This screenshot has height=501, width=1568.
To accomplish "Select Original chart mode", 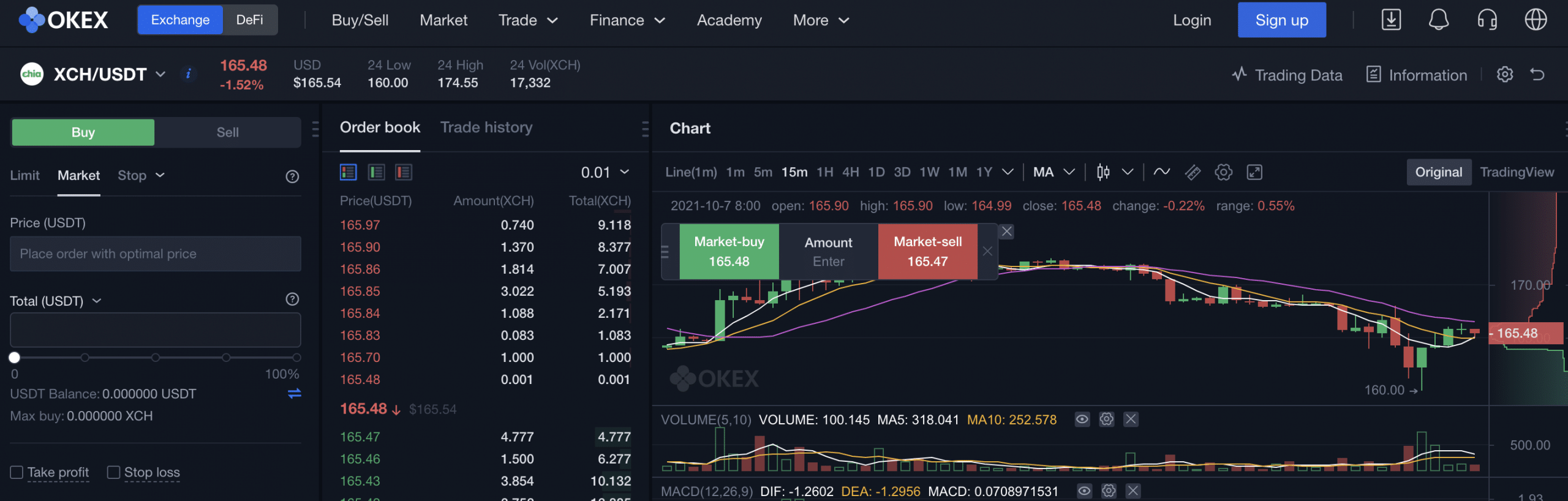I will pos(1438,172).
